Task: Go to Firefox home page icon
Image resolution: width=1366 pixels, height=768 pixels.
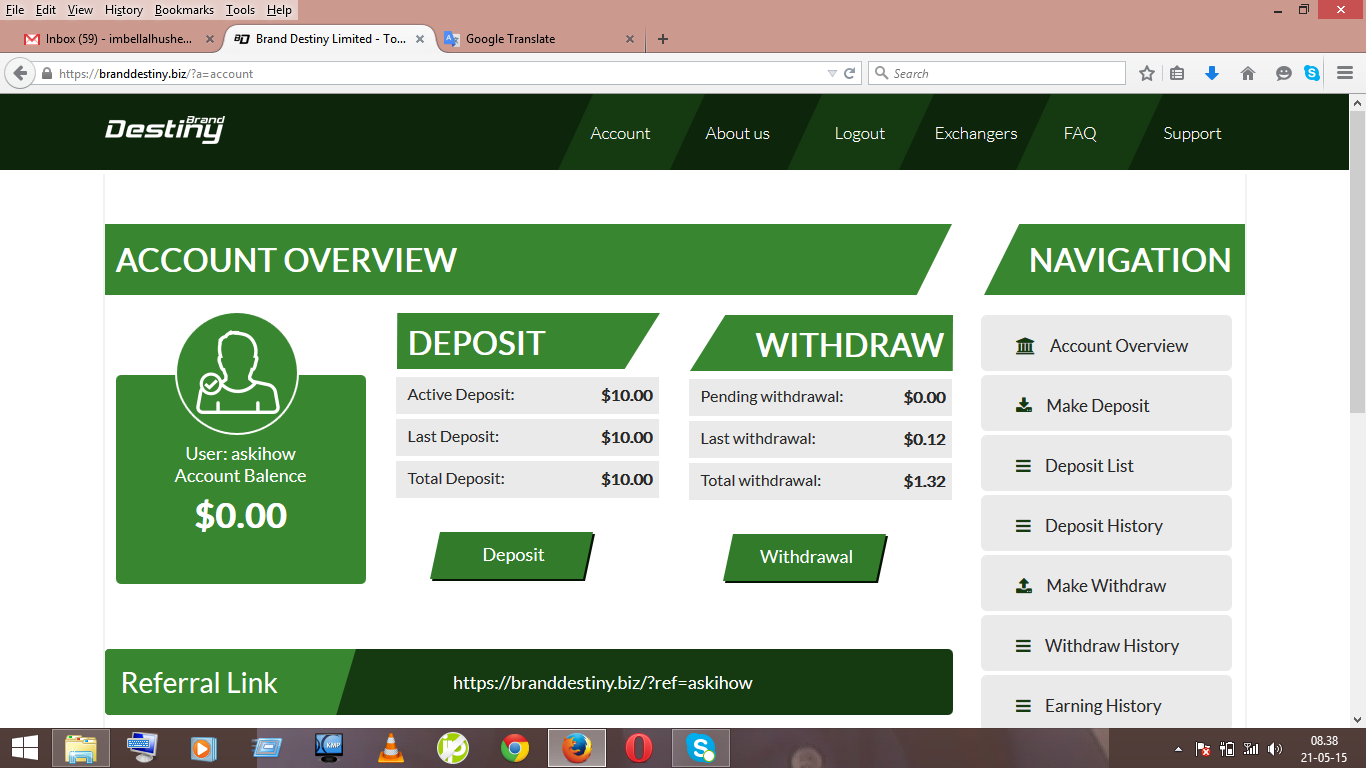Action: click(x=1247, y=73)
